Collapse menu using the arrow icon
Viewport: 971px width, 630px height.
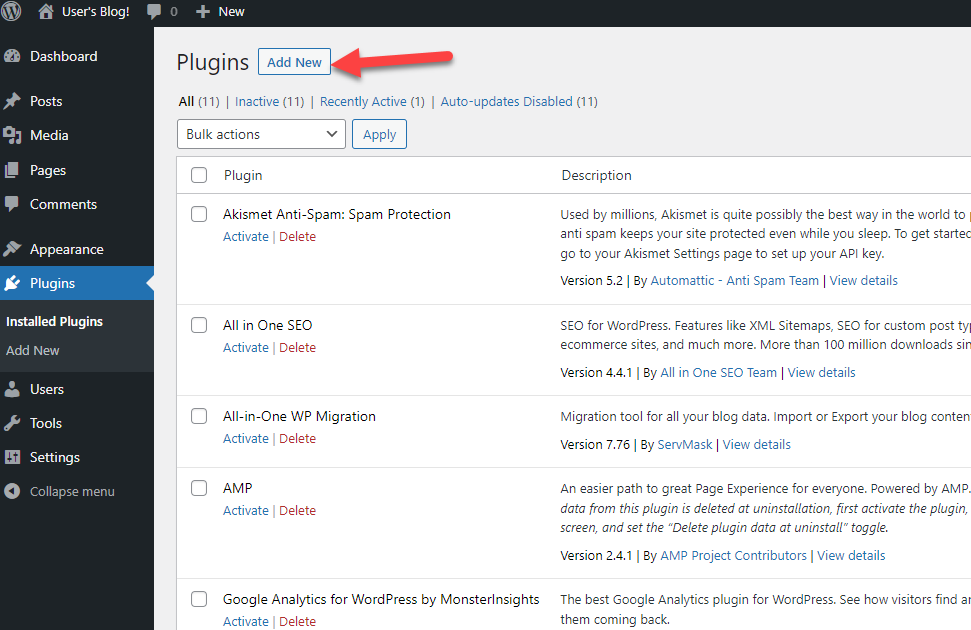click(x=12, y=492)
